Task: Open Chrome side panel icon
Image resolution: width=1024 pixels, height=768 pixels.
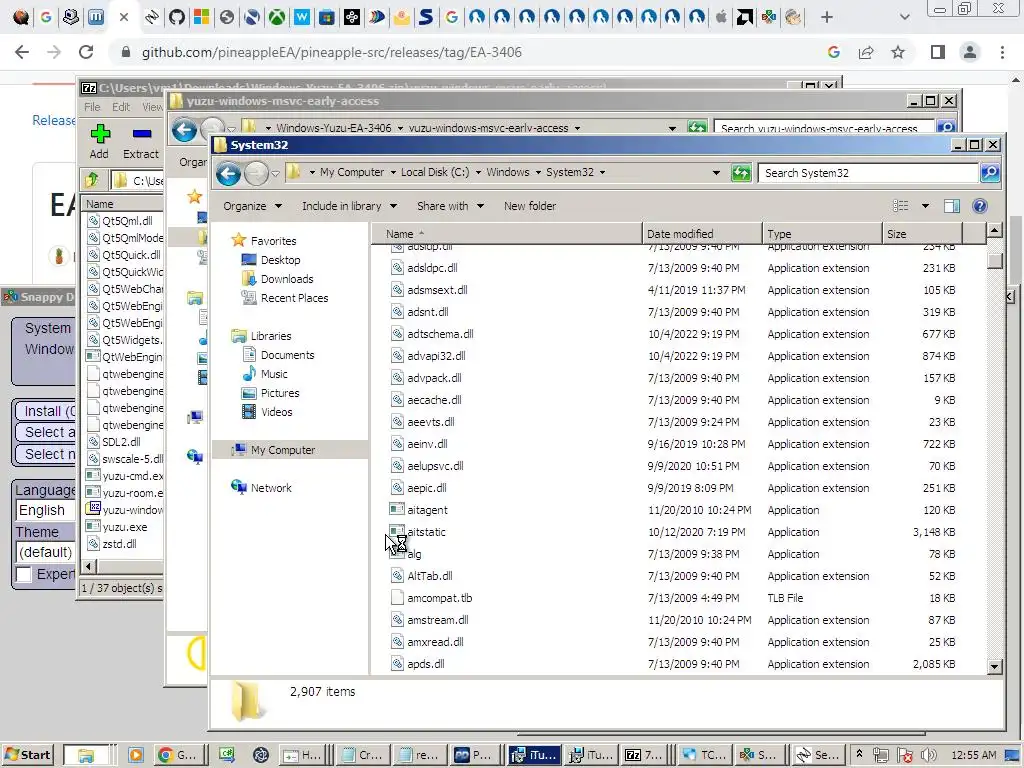Action: [938, 52]
